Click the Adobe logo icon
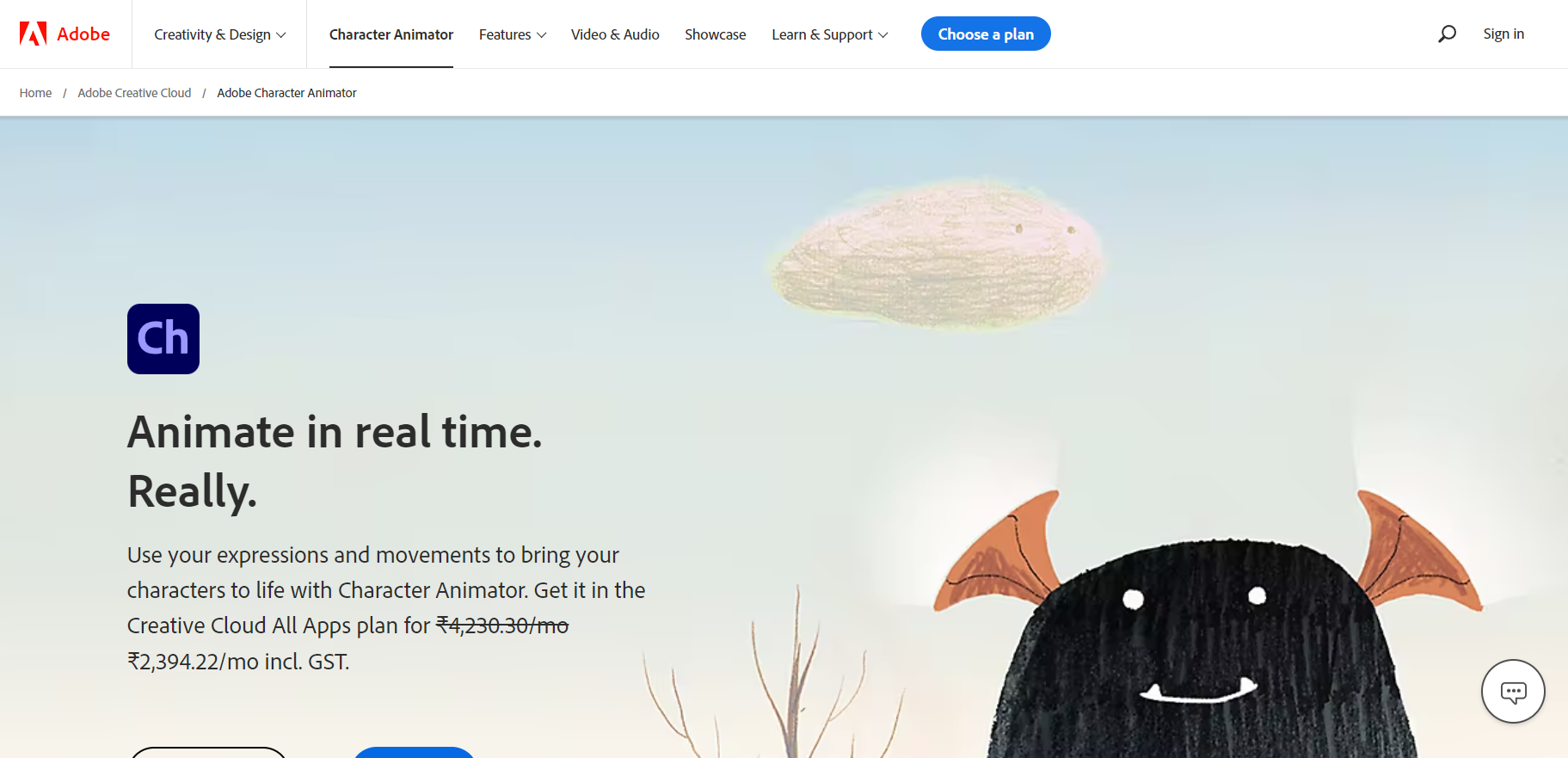1568x758 pixels. pos(33,34)
